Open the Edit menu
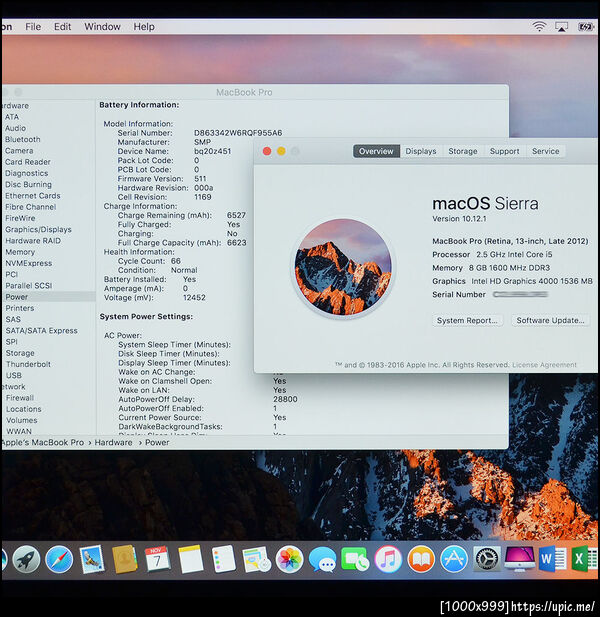Image resolution: width=600 pixels, height=617 pixels. pos(63,27)
